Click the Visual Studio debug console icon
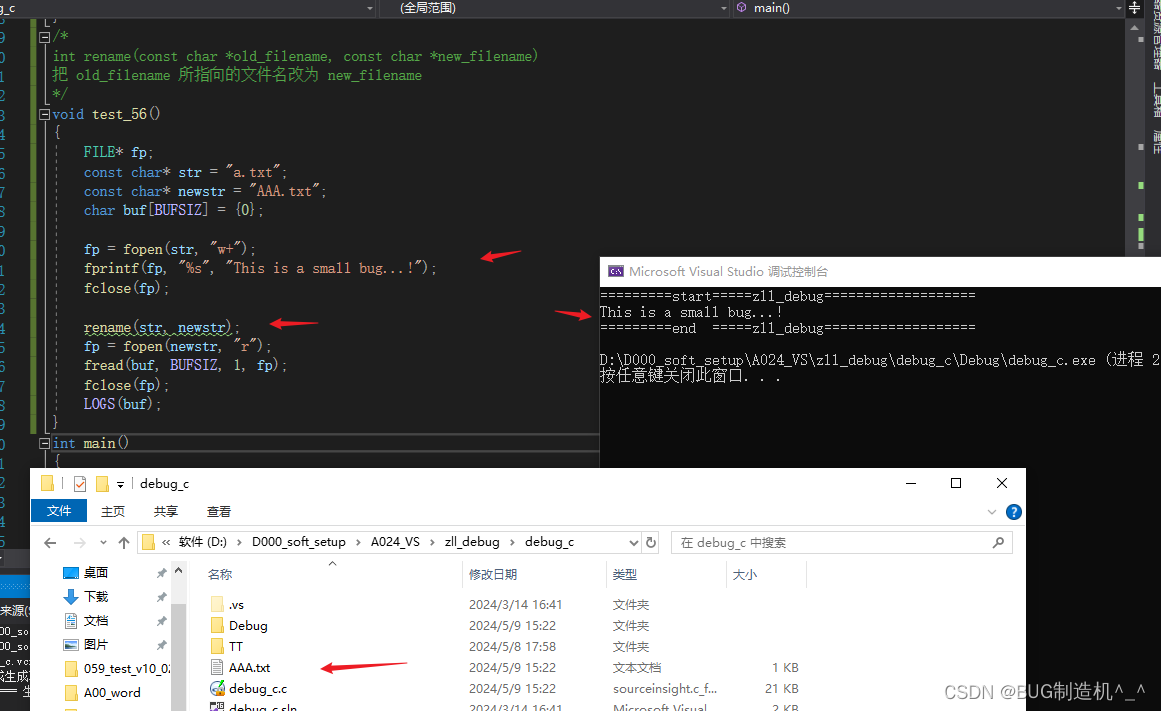 tap(615, 271)
